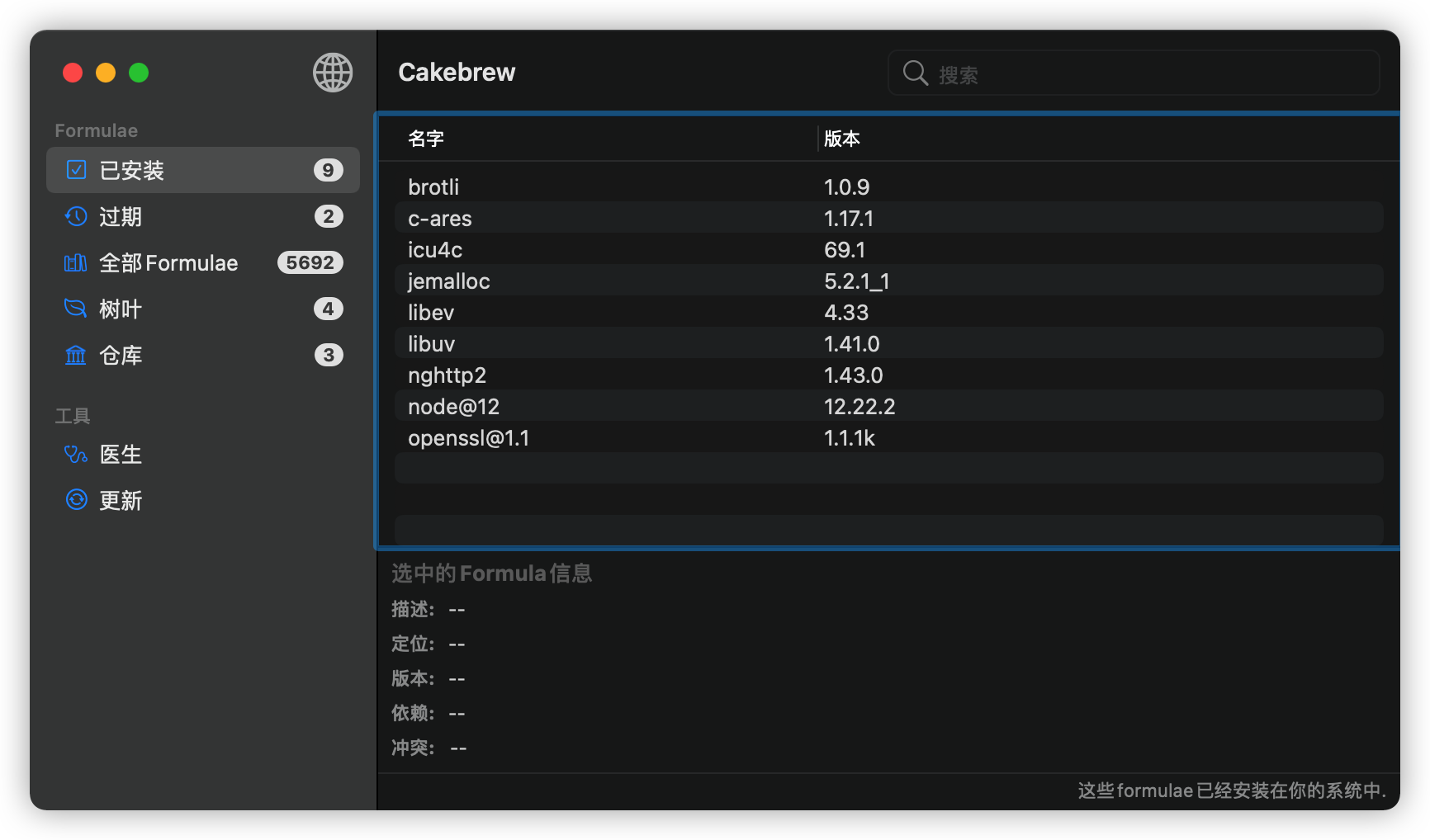Open the 医生 doctor tool
The image size is (1430, 840).
click(203, 454)
